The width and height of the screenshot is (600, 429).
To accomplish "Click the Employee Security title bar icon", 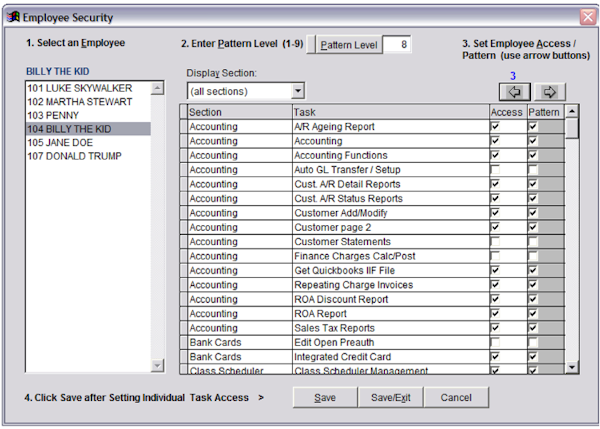I will (x=12, y=17).
